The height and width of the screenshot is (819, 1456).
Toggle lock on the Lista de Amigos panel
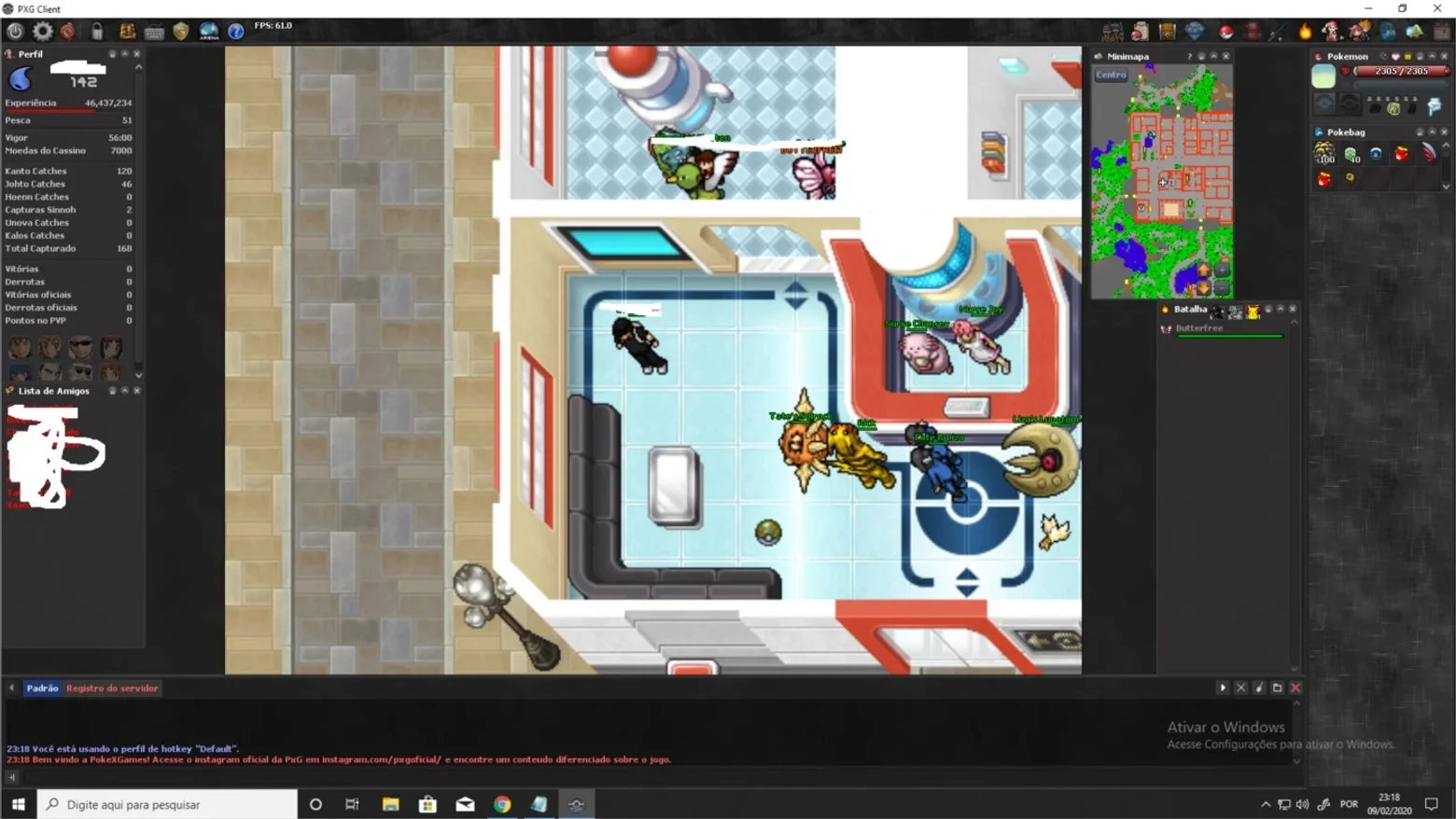coord(113,391)
